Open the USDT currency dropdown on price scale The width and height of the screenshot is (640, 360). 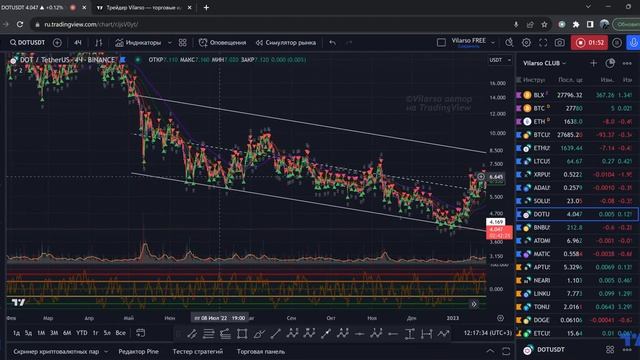tap(500, 60)
